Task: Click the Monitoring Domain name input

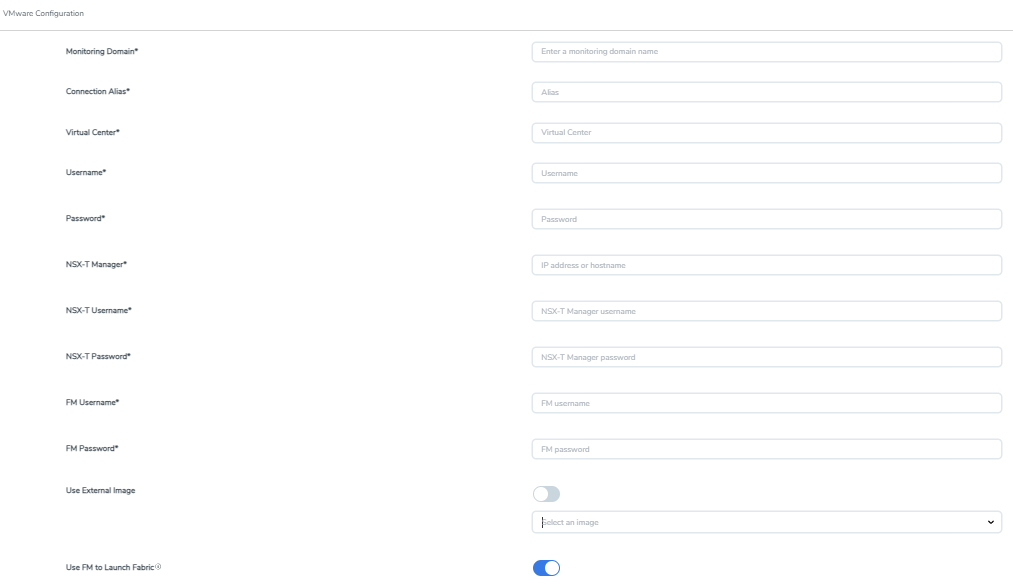Action: pos(766,52)
